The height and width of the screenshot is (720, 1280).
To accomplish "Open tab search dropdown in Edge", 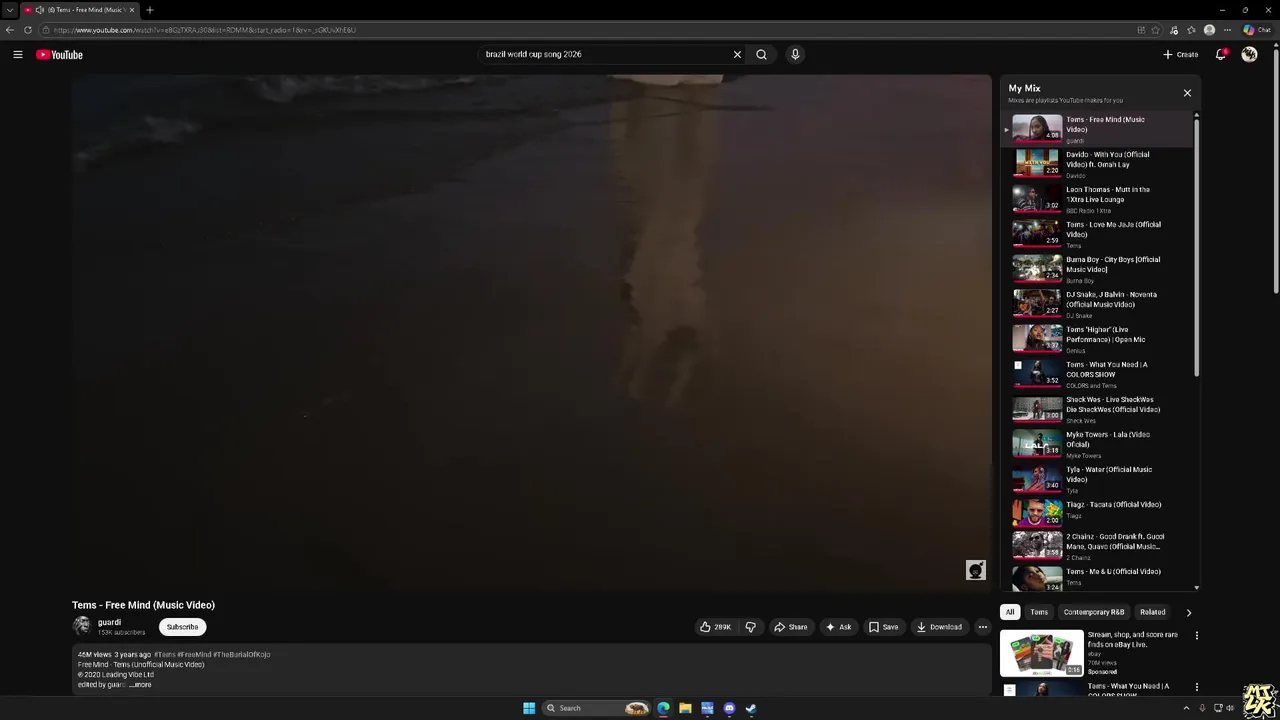I will pyautogui.click(x=10, y=10).
